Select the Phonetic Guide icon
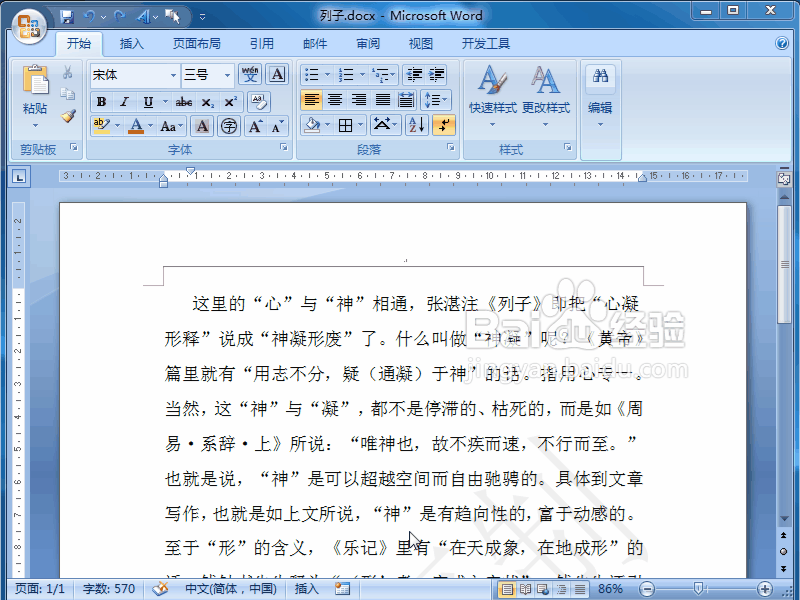The image size is (800, 600). pyautogui.click(x=250, y=74)
